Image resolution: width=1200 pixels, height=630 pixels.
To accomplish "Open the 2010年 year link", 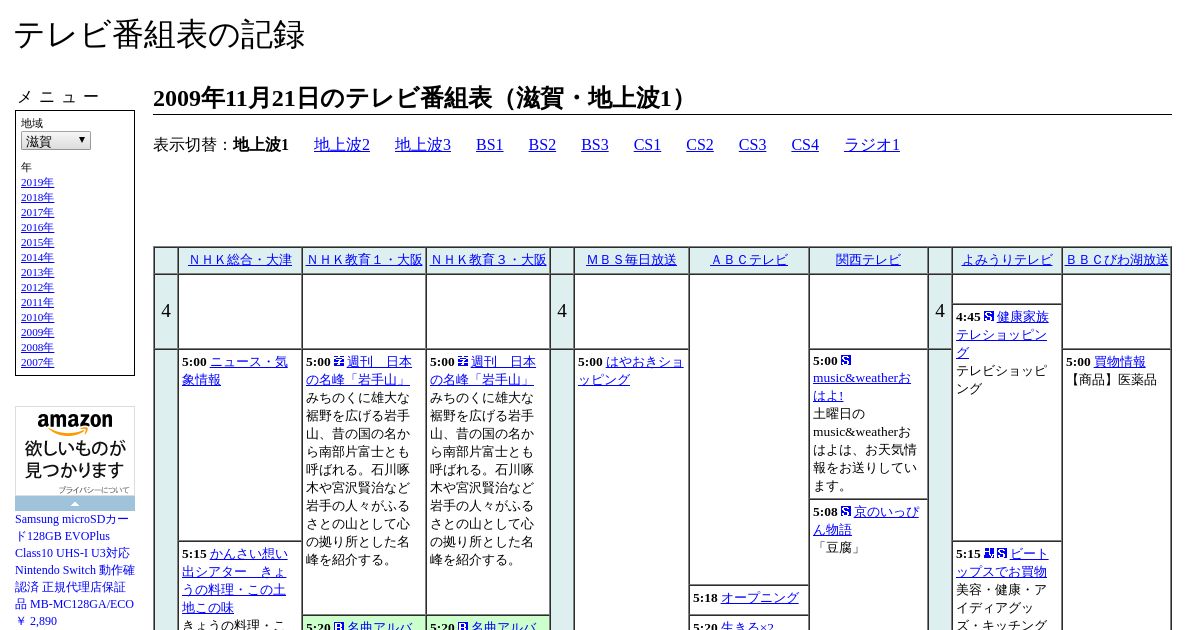I will click(37, 318).
